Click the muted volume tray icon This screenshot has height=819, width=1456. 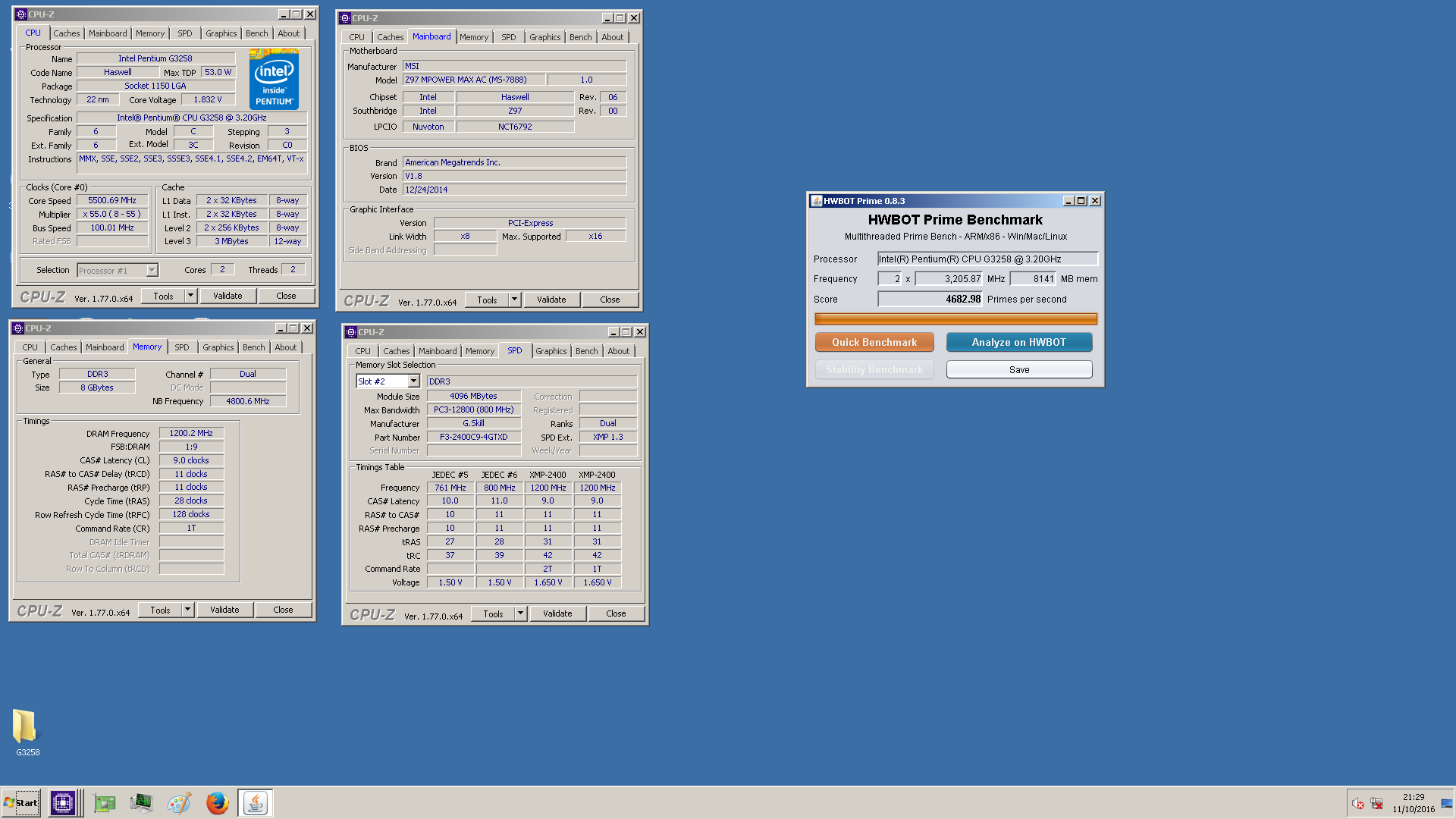coord(1358,804)
